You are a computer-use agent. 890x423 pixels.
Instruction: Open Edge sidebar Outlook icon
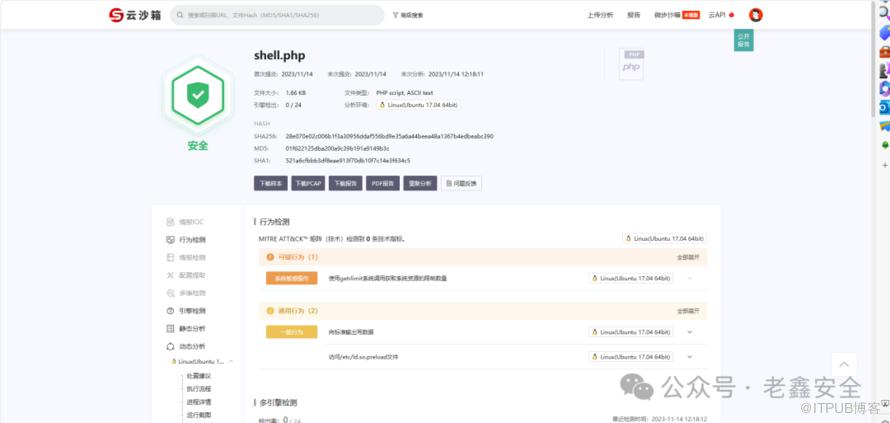[x=884, y=107]
